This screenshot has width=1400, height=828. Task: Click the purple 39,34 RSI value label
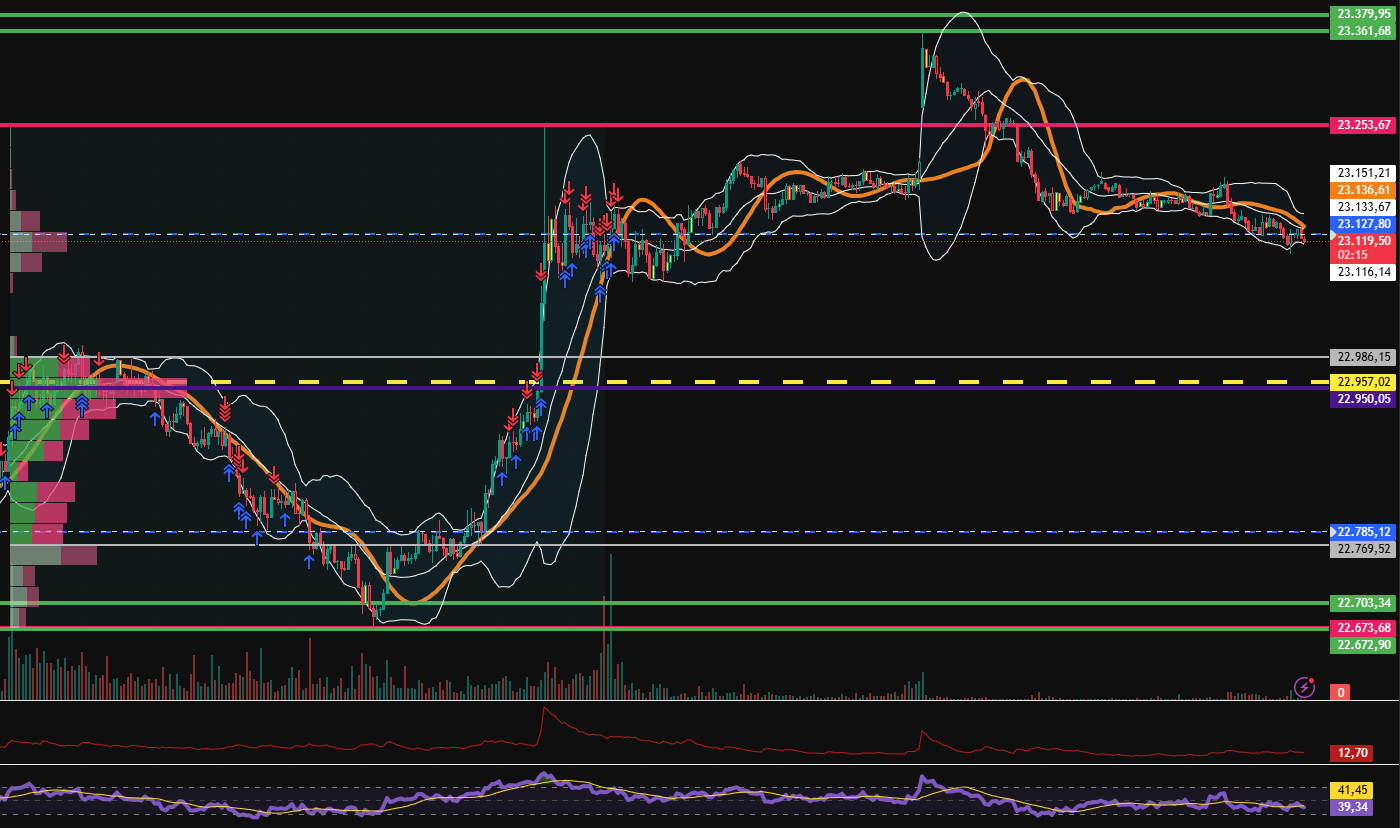[1350, 806]
